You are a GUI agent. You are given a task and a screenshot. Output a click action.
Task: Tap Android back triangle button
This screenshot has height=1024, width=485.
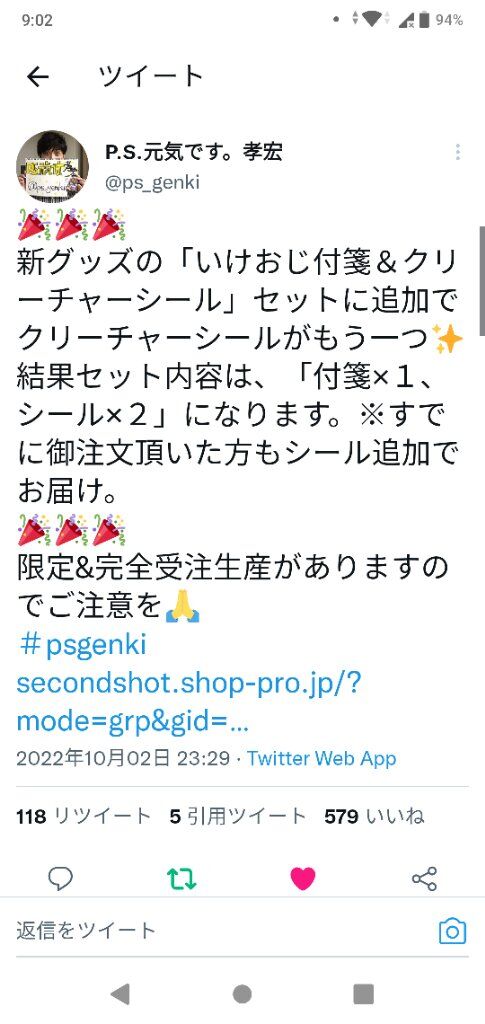point(120,994)
